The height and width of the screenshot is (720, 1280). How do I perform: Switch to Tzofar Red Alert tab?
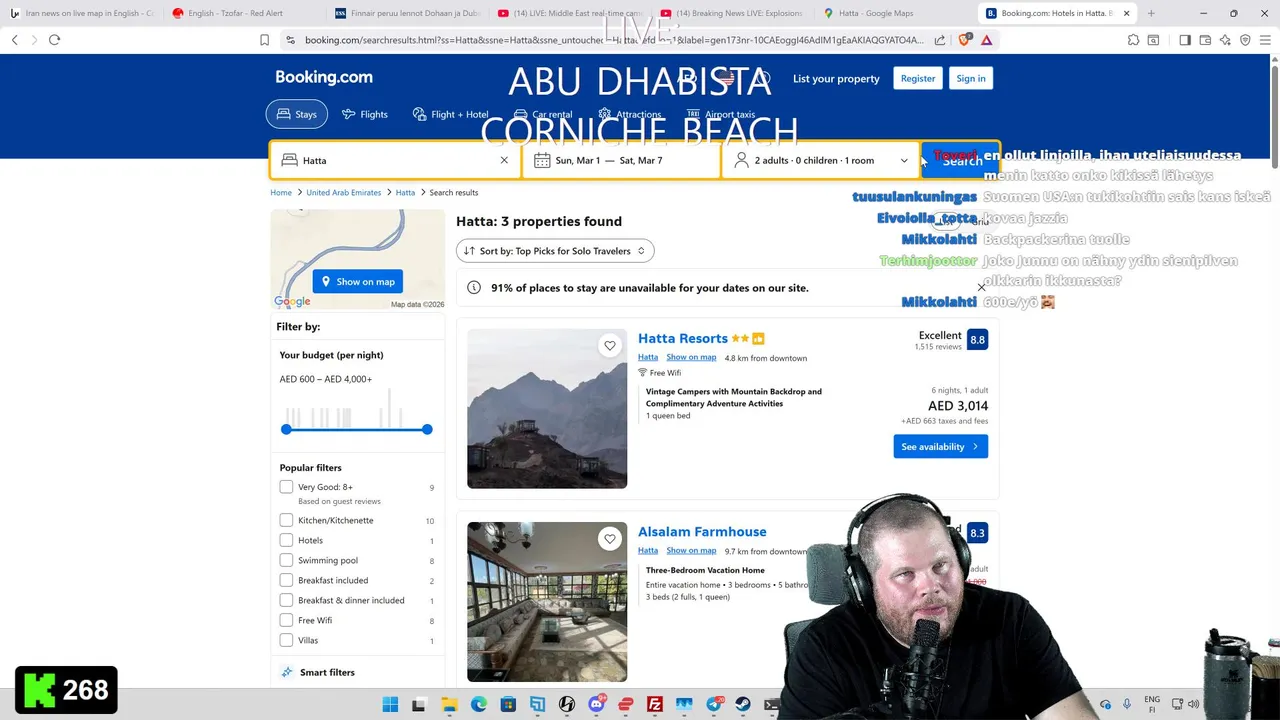245,13
